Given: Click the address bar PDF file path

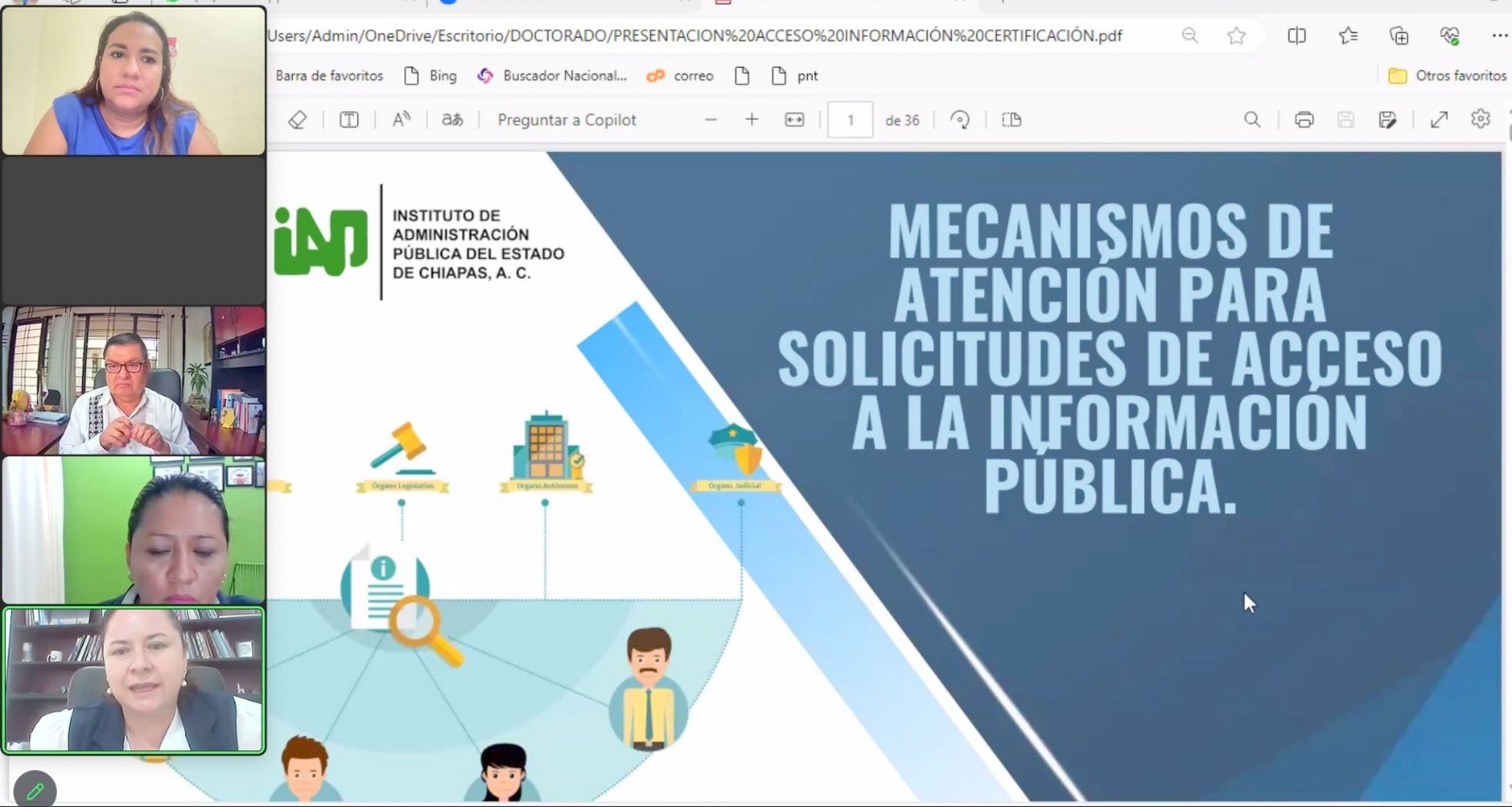Looking at the screenshot, I should pos(695,36).
